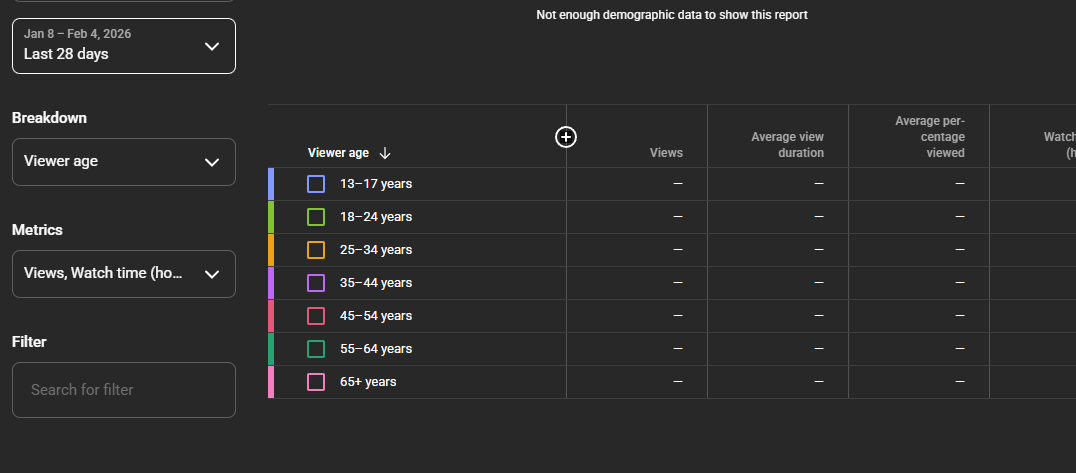The height and width of the screenshot is (473, 1076).
Task: Toggle the 13–17 years checkbox
Action: pos(316,184)
